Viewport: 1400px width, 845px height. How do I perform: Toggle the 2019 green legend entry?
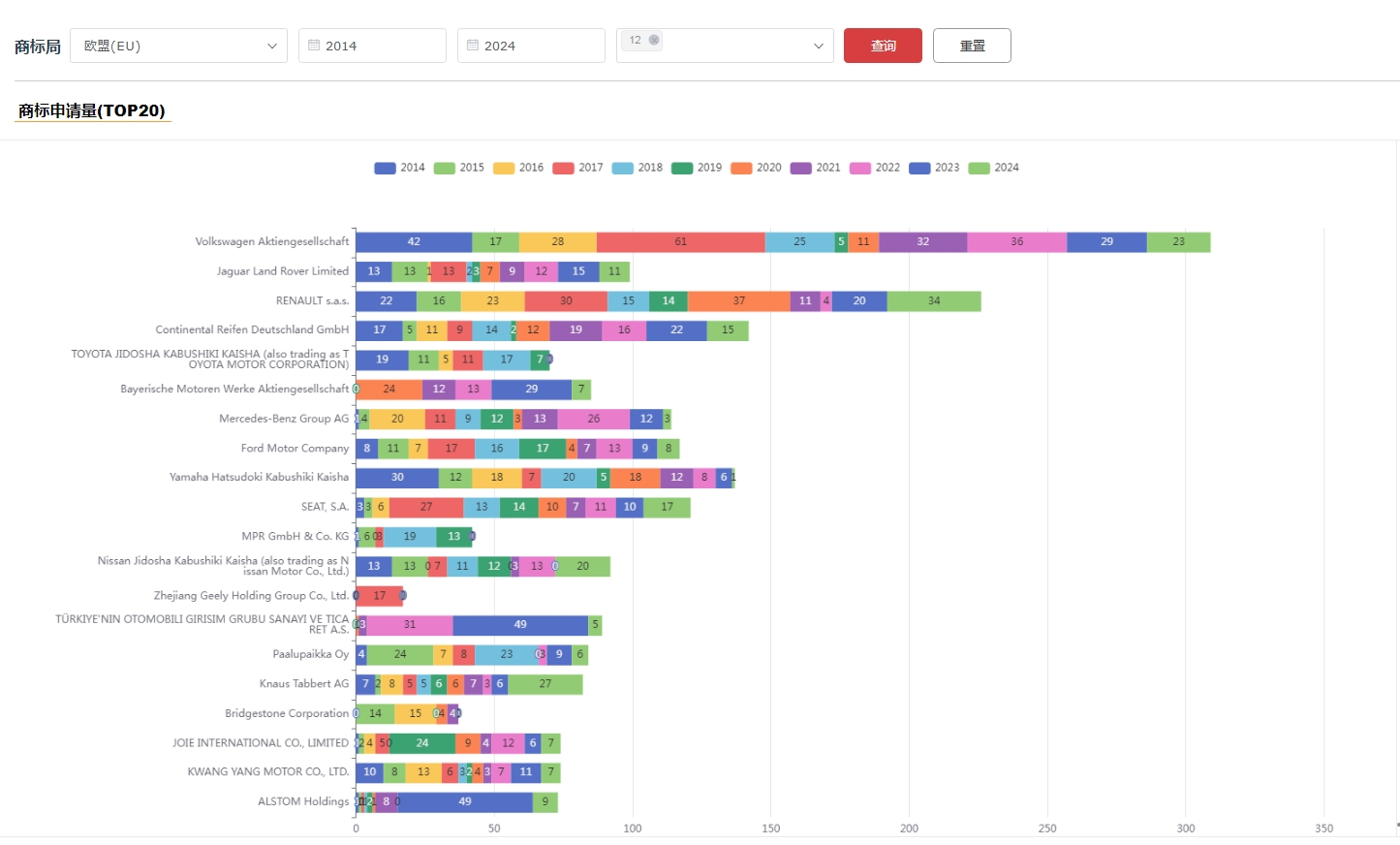pyautogui.click(x=697, y=168)
